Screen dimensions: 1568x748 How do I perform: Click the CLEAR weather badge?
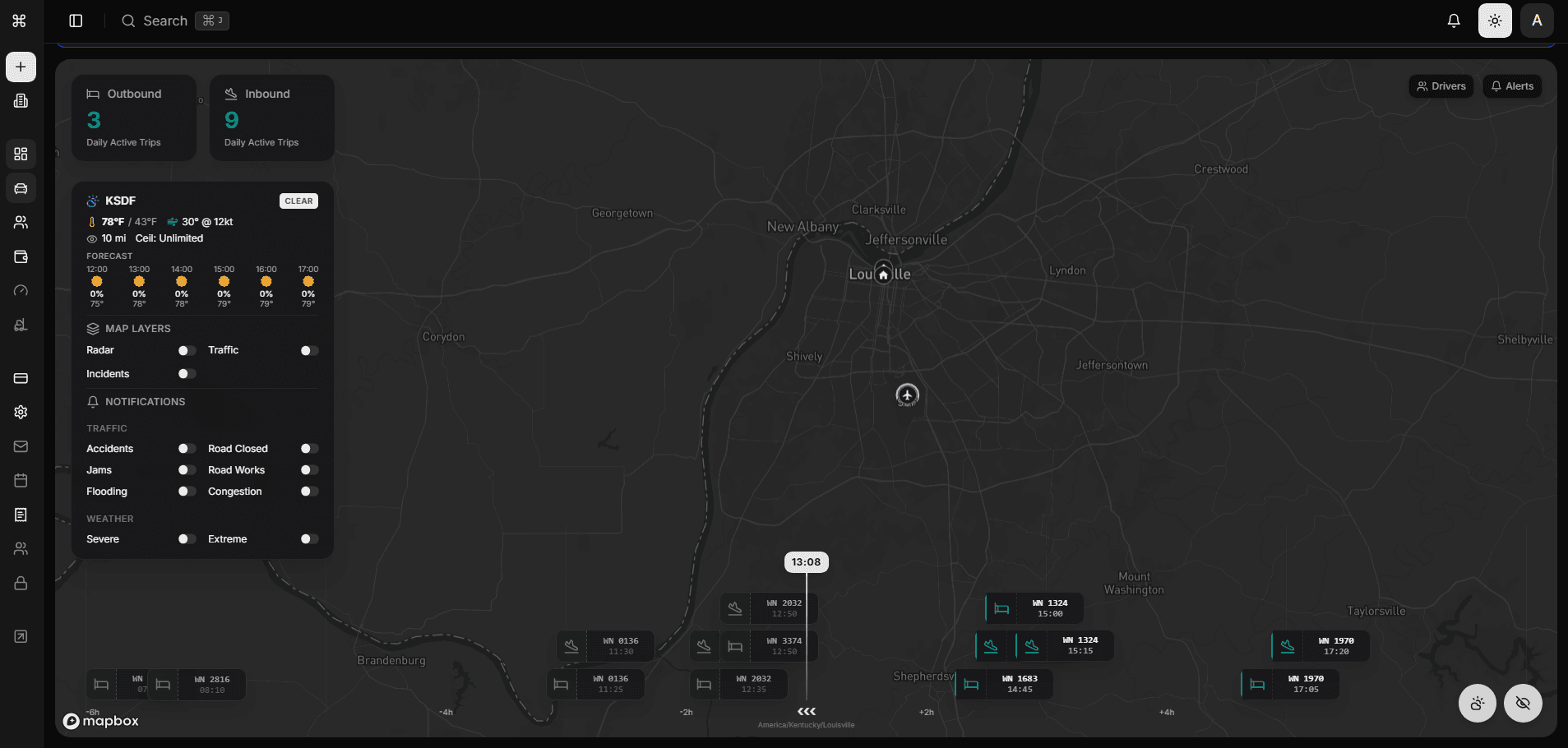(x=298, y=201)
